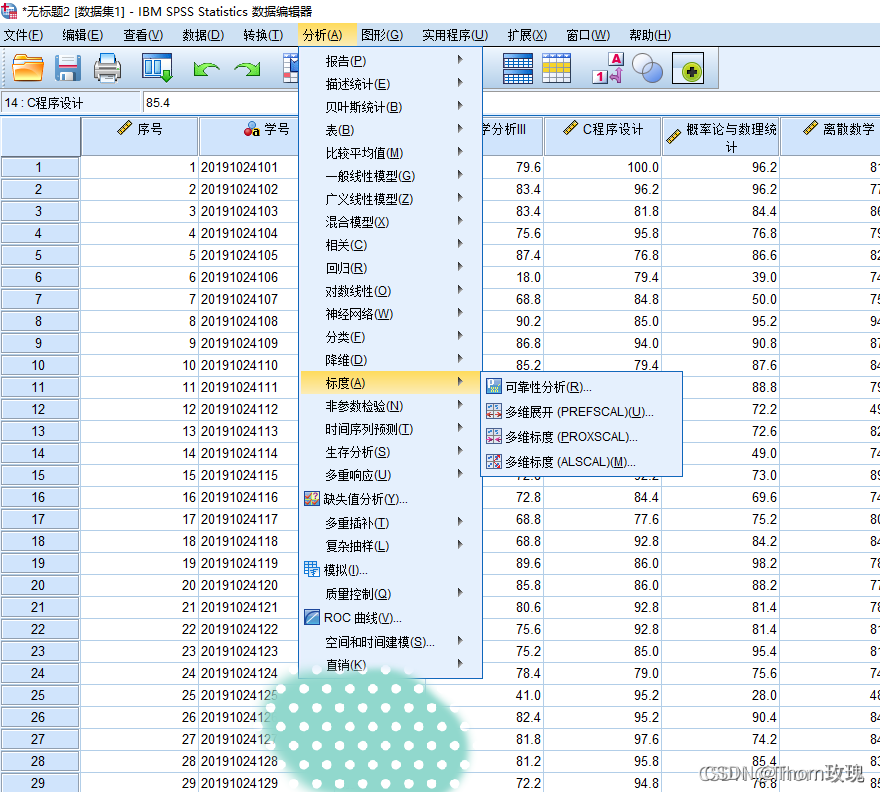The width and height of the screenshot is (880, 792).
Task: Click C程序设计 cell 100.0
Action: pyautogui.click(x=602, y=167)
